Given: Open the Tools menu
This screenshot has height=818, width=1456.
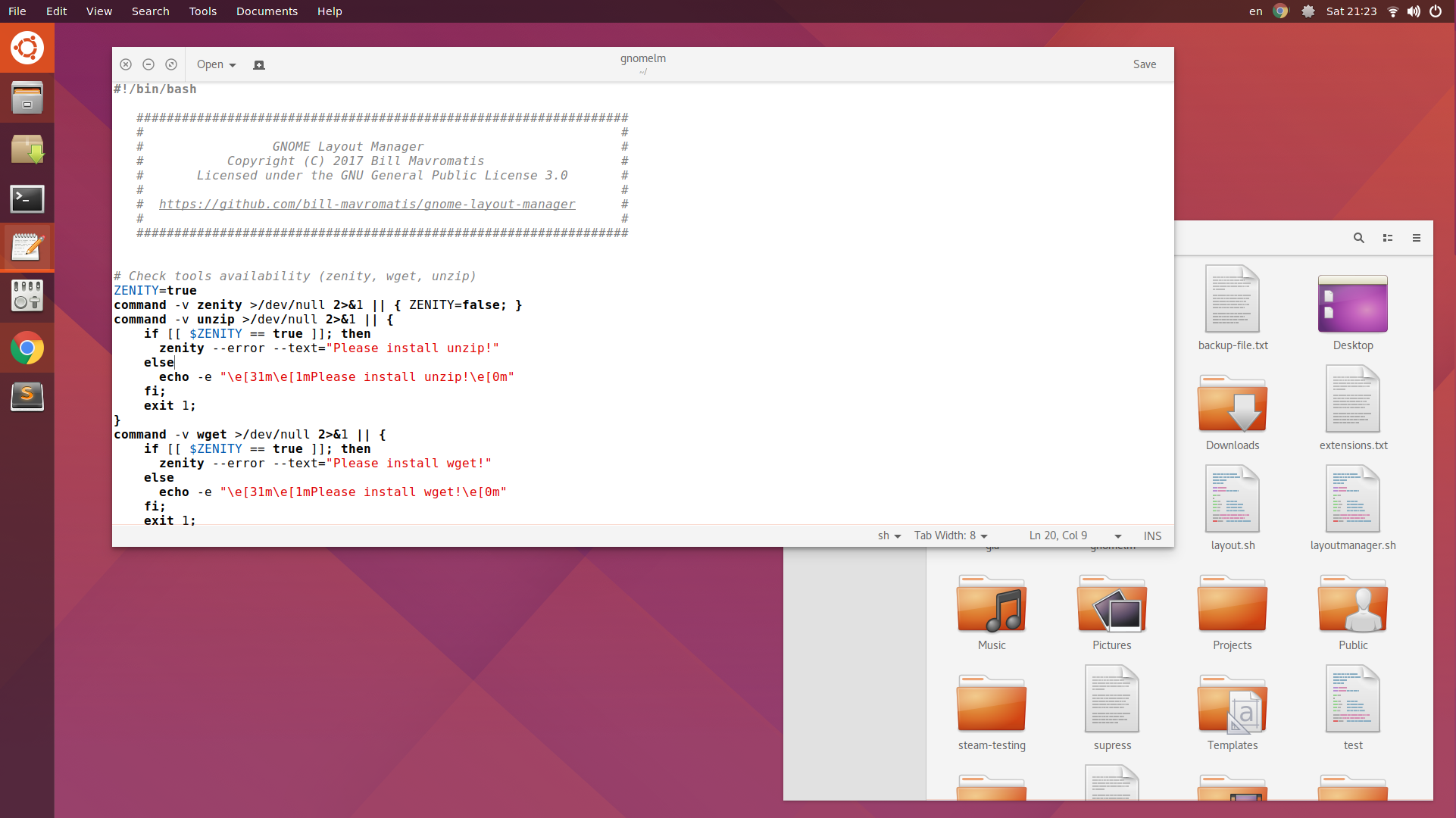Looking at the screenshot, I should (202, 11).
